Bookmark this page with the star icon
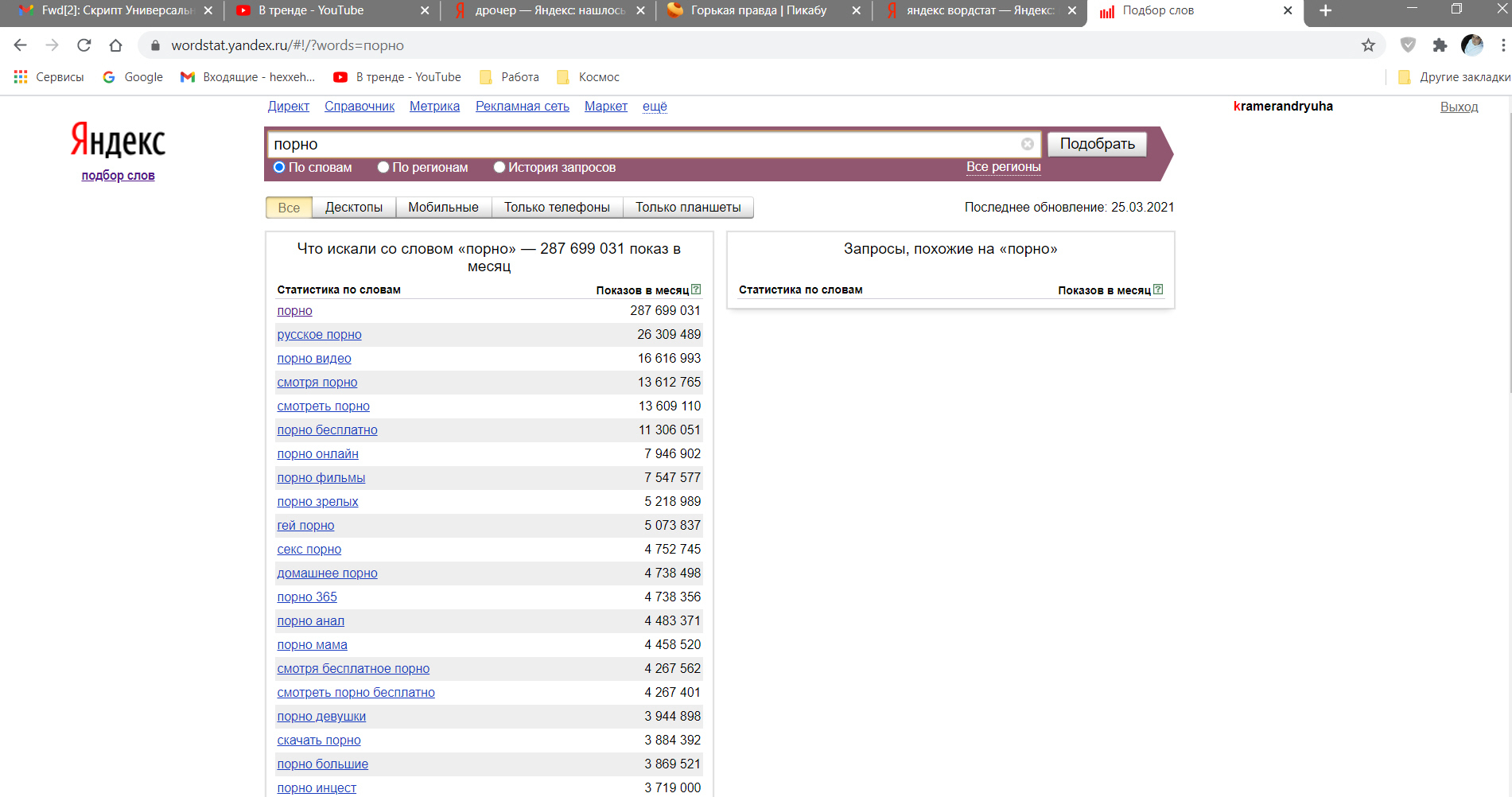Screen dimensions: 1512x797 pyautogui.click(x=1367, y=45)
